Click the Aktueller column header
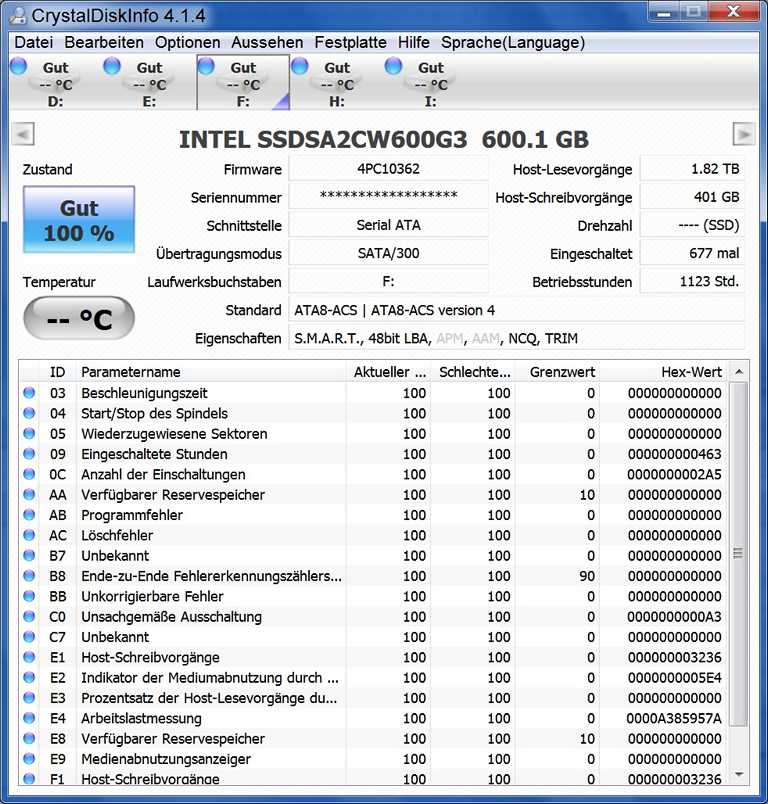This screenshot has height=804, width=768. [x=389, y=372]
